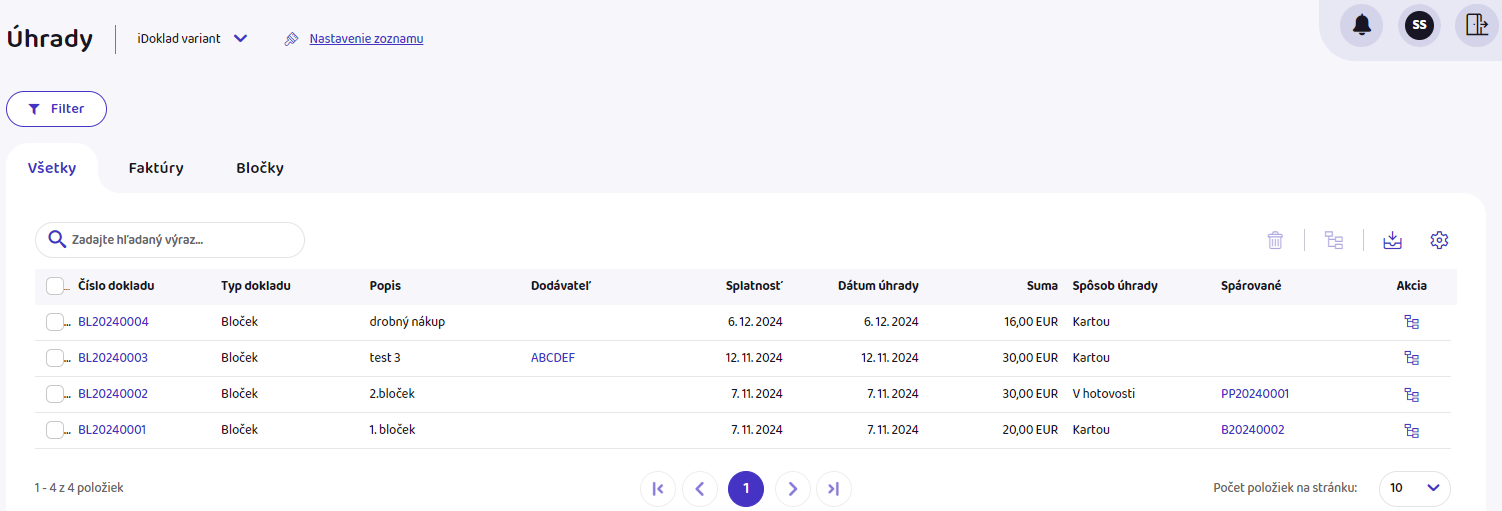Open the notifications bell
This screenshot has height=511, width=1502.
(1361, 25)
